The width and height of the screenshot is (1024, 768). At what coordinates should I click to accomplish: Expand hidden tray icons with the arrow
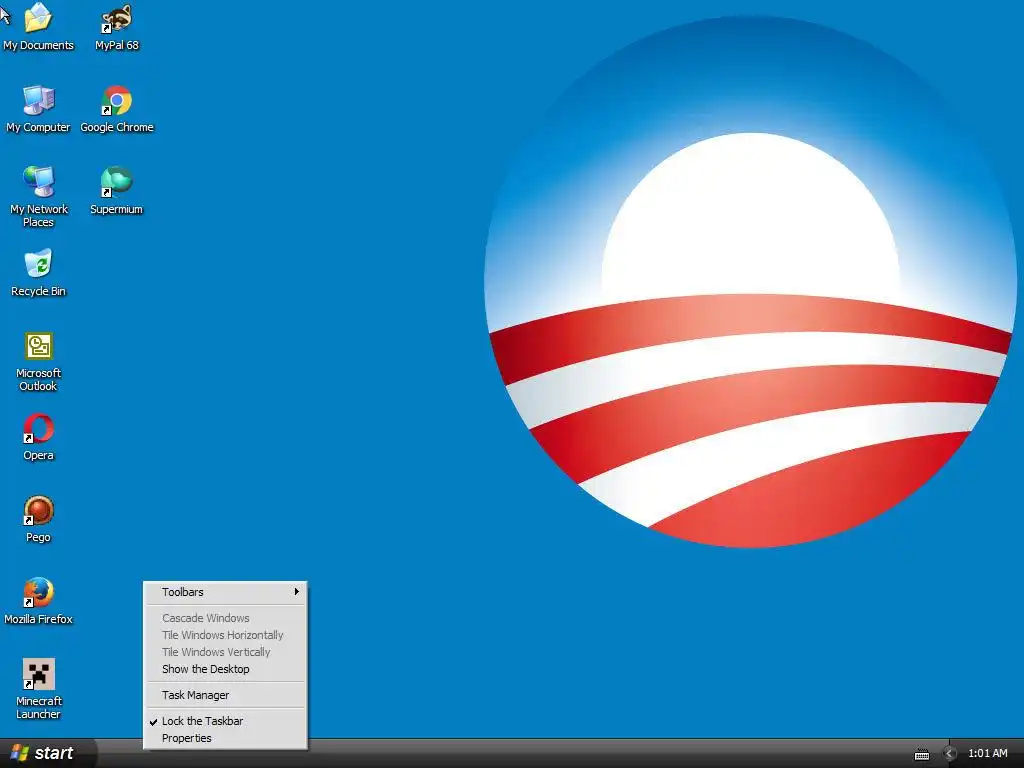point(950,754)
